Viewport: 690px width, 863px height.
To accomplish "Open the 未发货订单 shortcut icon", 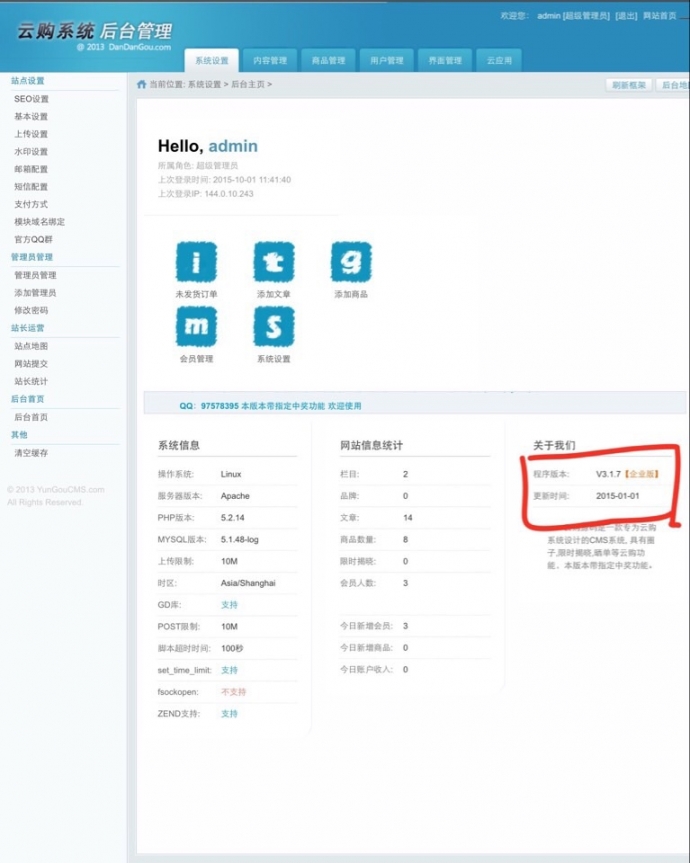I will pyautogui.click(x=196, y=262).
